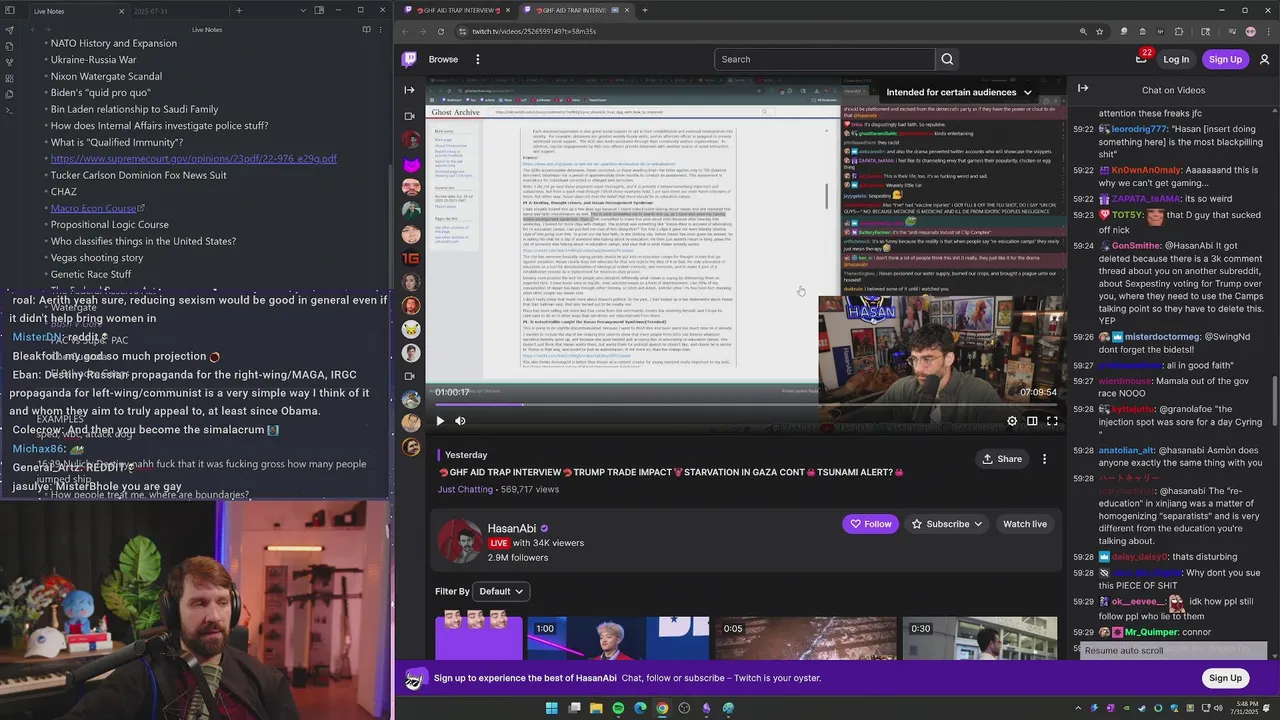Click Sign Up in the purple banner
Viewport: 1280px width, 720px height.
pos(1225,678)
